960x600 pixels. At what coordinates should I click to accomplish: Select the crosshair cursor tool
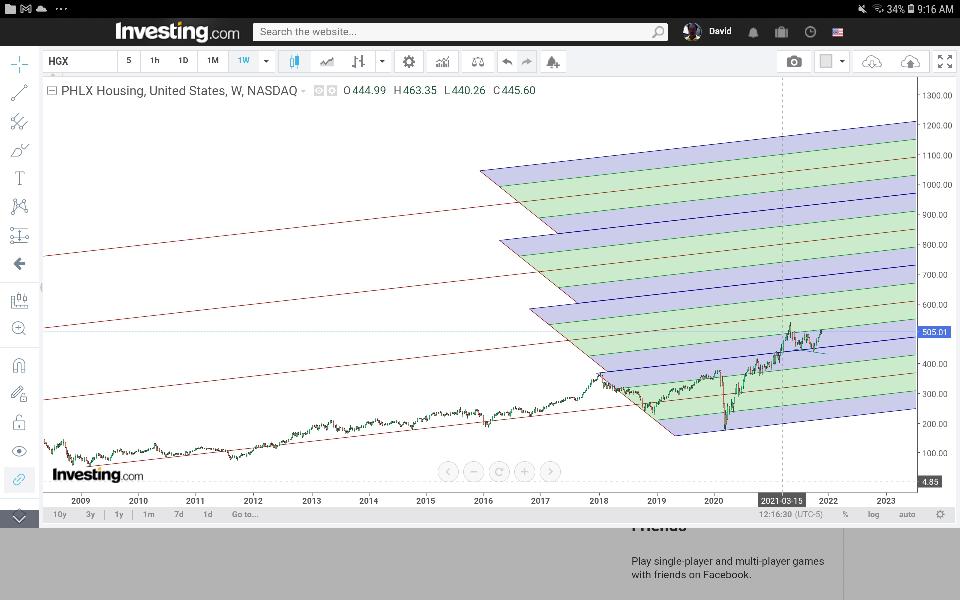(19, 64)
